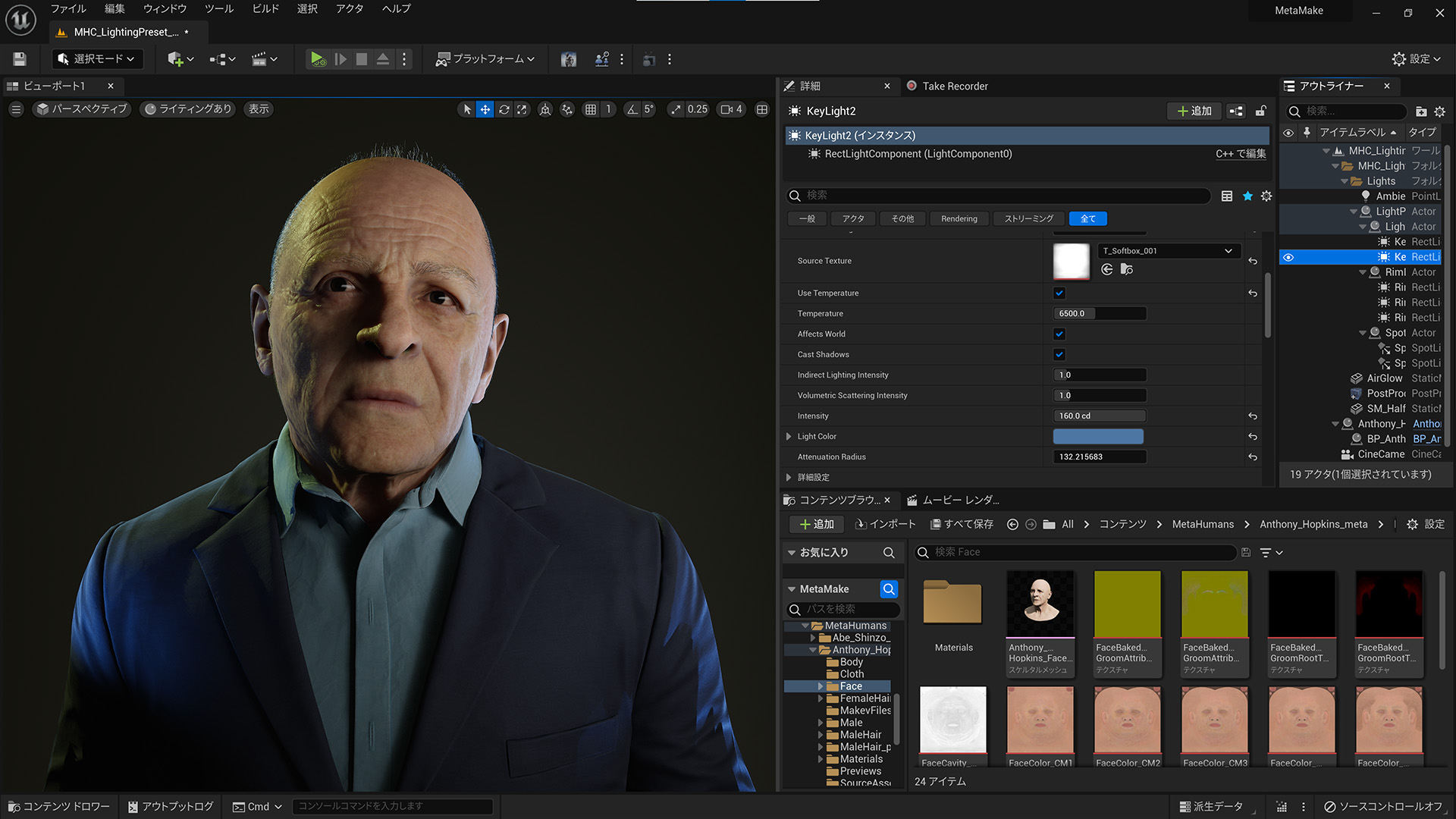
Task: Click the Source Texture white thumbnail
Action: click(1072, 261)
